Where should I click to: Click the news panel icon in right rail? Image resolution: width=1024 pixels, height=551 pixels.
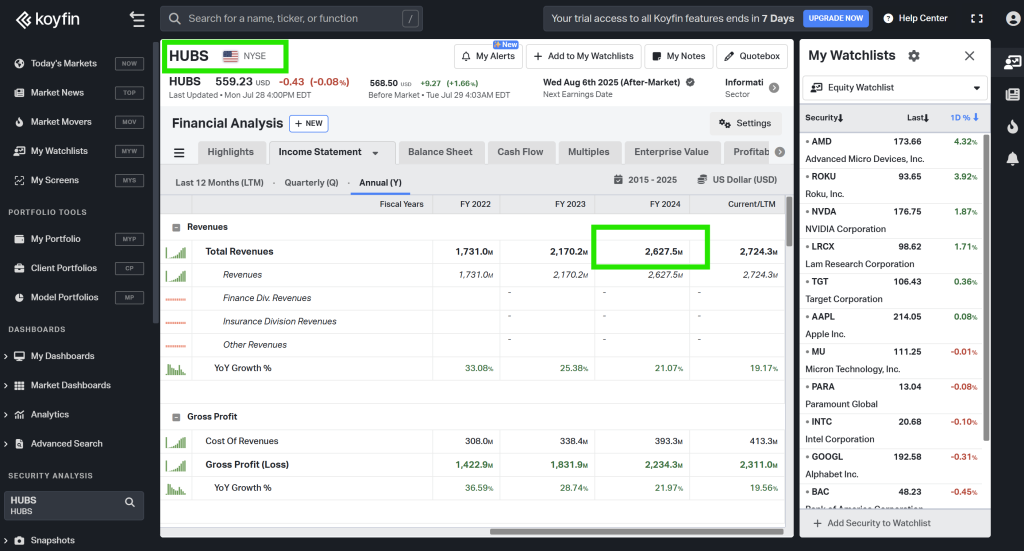1012,94
